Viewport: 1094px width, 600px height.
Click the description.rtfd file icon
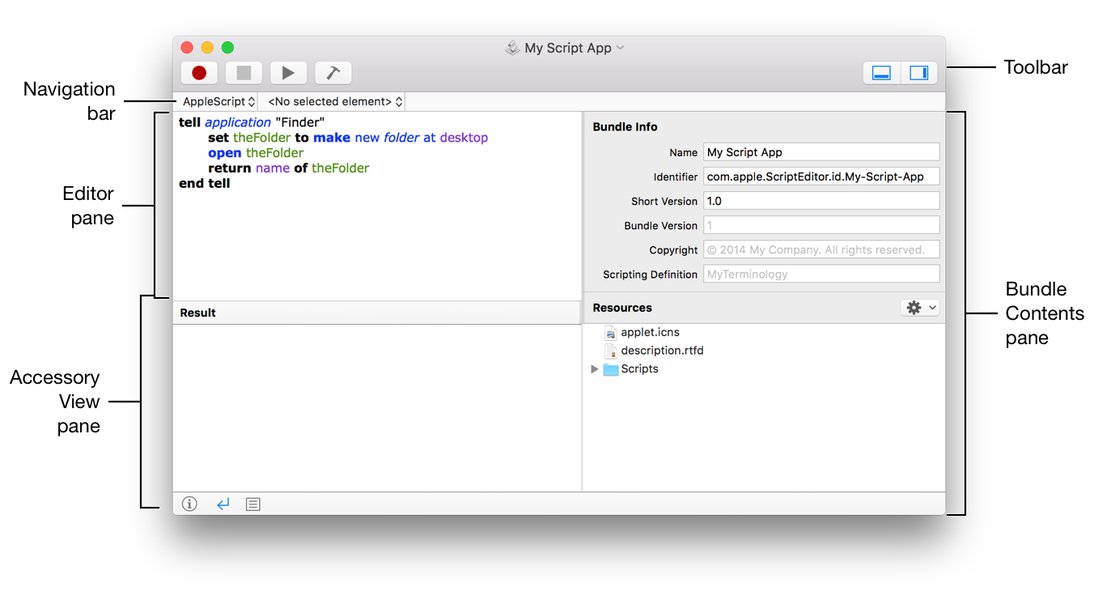[610, 351]
